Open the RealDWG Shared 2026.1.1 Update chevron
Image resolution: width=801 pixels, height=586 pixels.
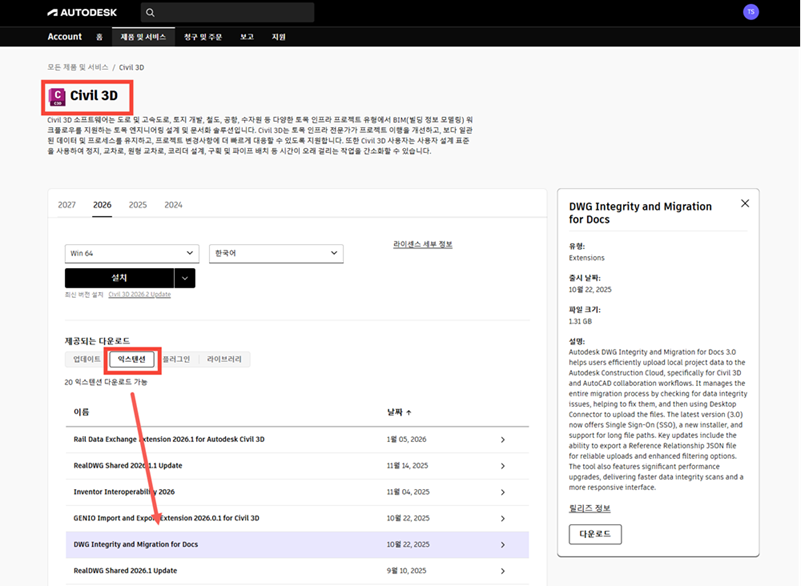point(503,466)
